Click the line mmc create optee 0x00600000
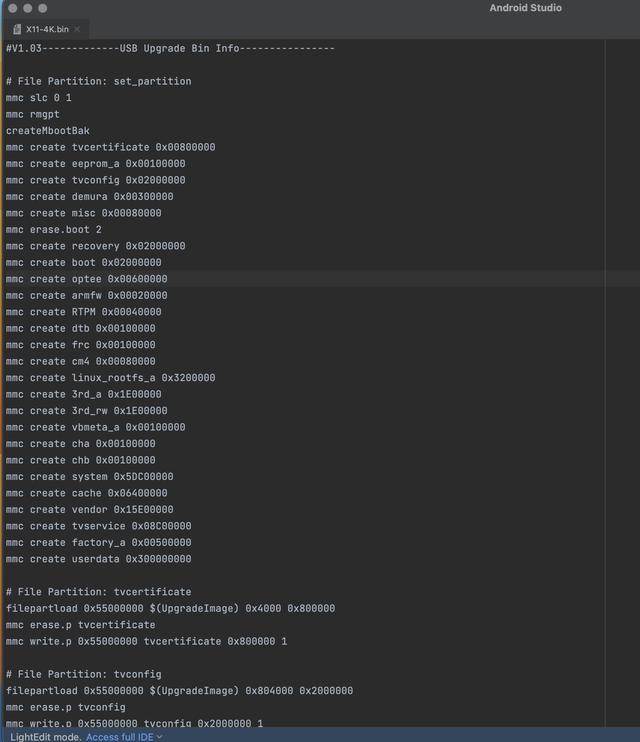Screen dimensions: 640x742 click(x=87, y=279)
